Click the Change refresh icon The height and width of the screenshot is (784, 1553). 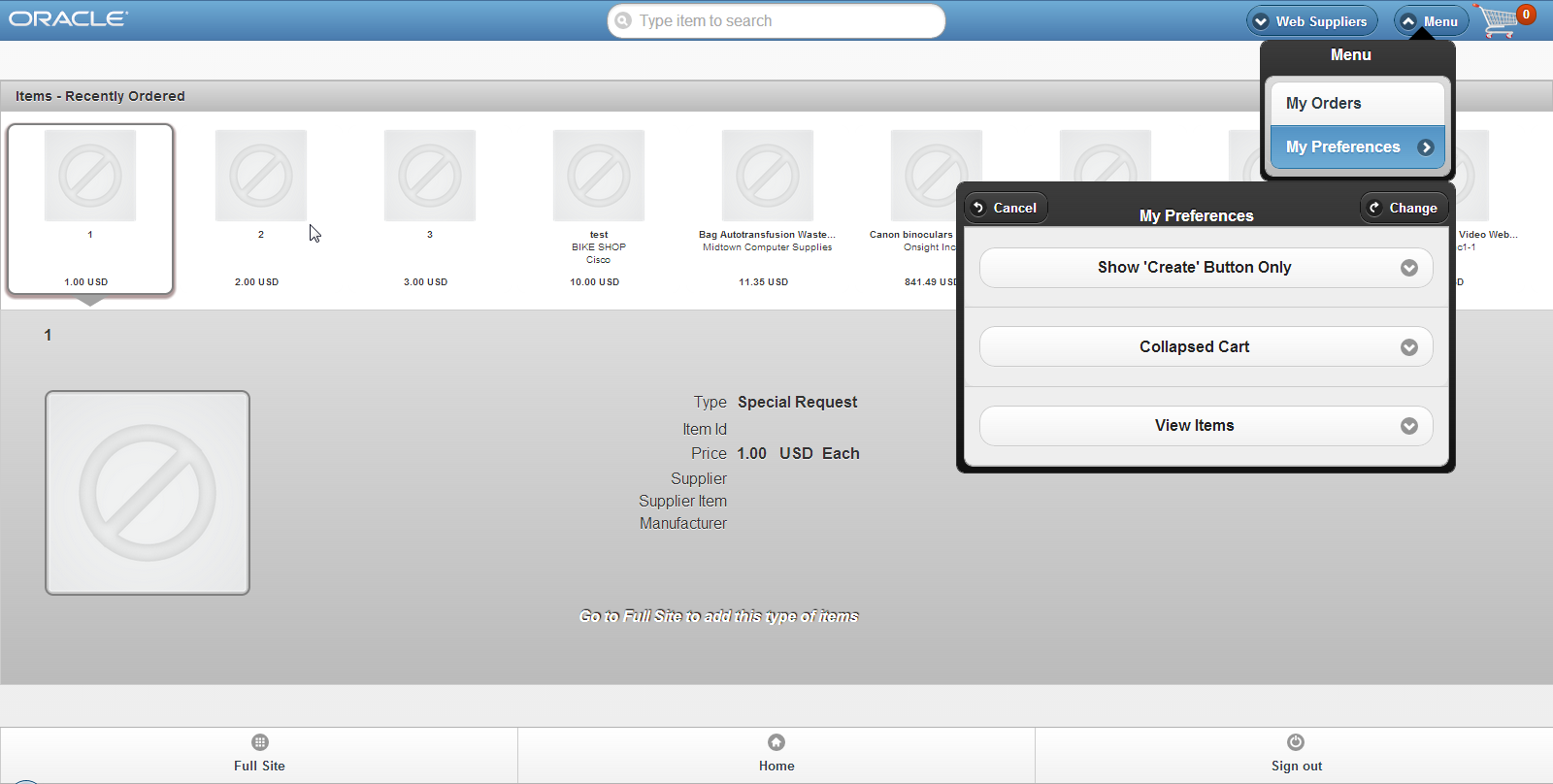point(1374,208)
